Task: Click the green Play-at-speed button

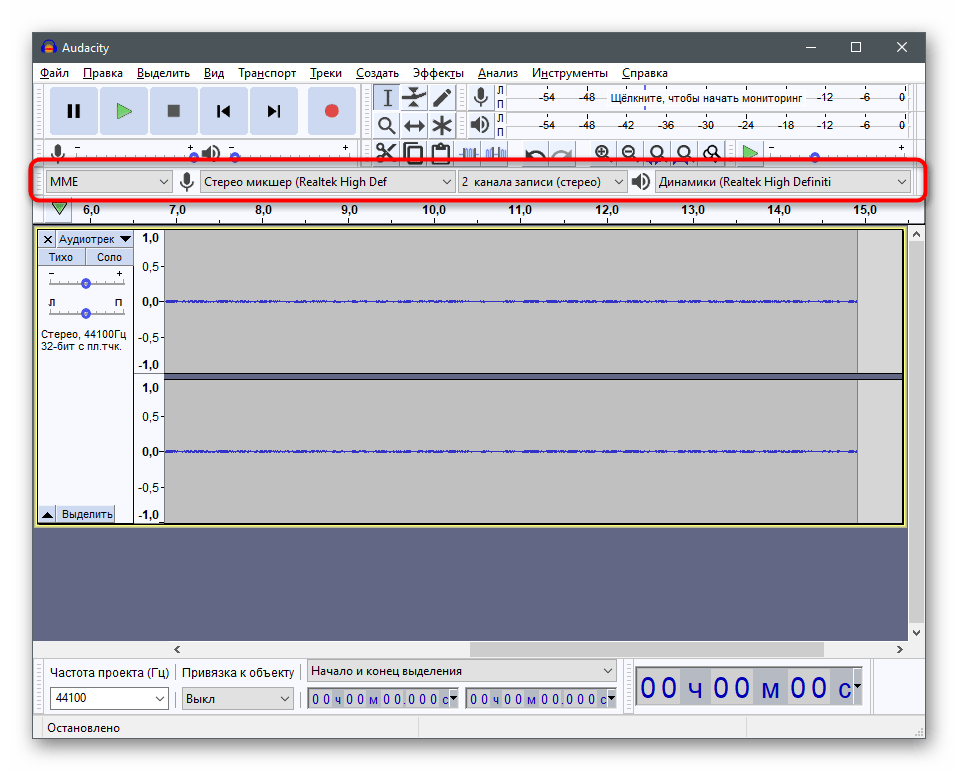Action: pyautogui.click(x=750, y=153)
